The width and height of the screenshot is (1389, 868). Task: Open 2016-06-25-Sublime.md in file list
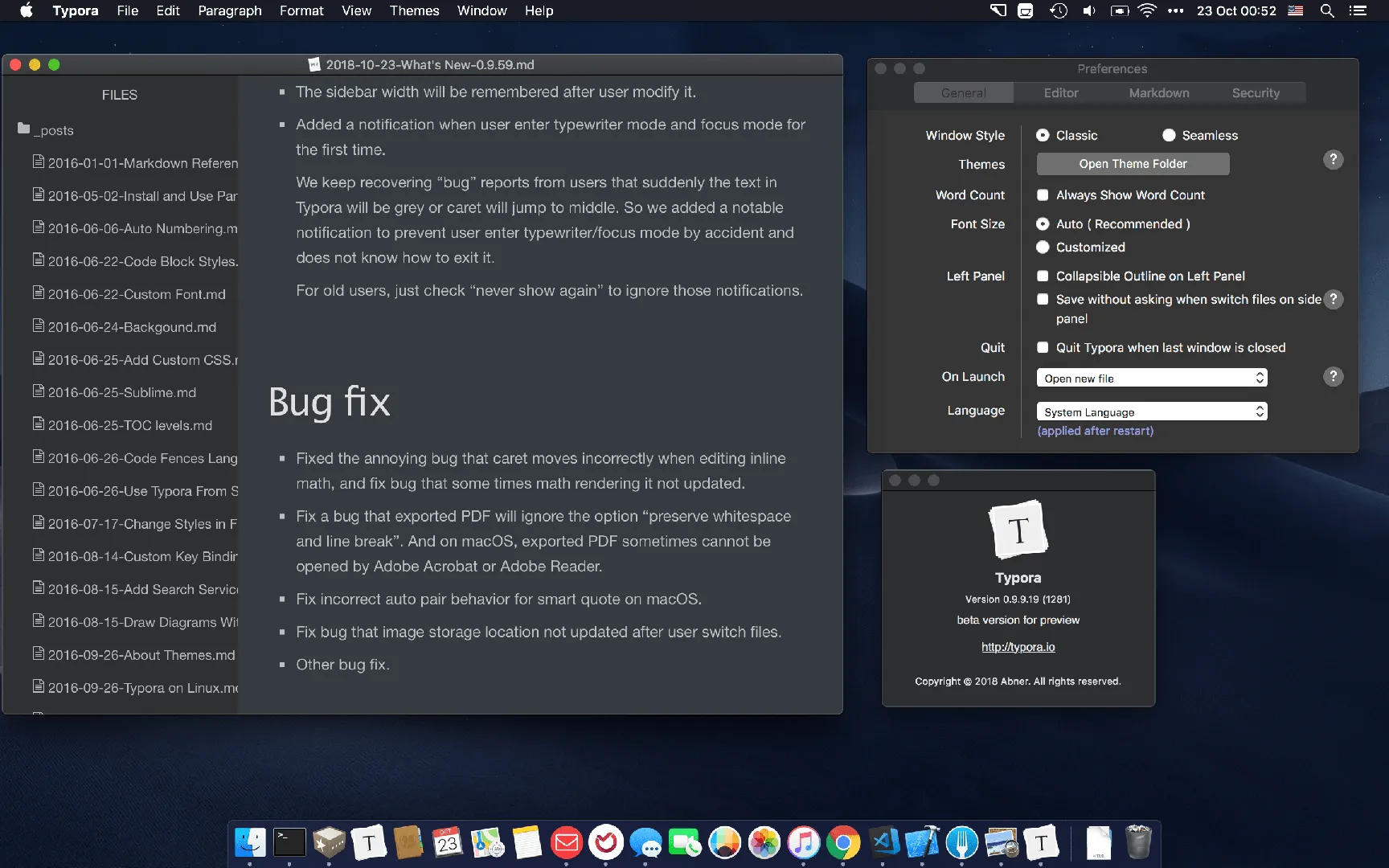coord(121,392)
